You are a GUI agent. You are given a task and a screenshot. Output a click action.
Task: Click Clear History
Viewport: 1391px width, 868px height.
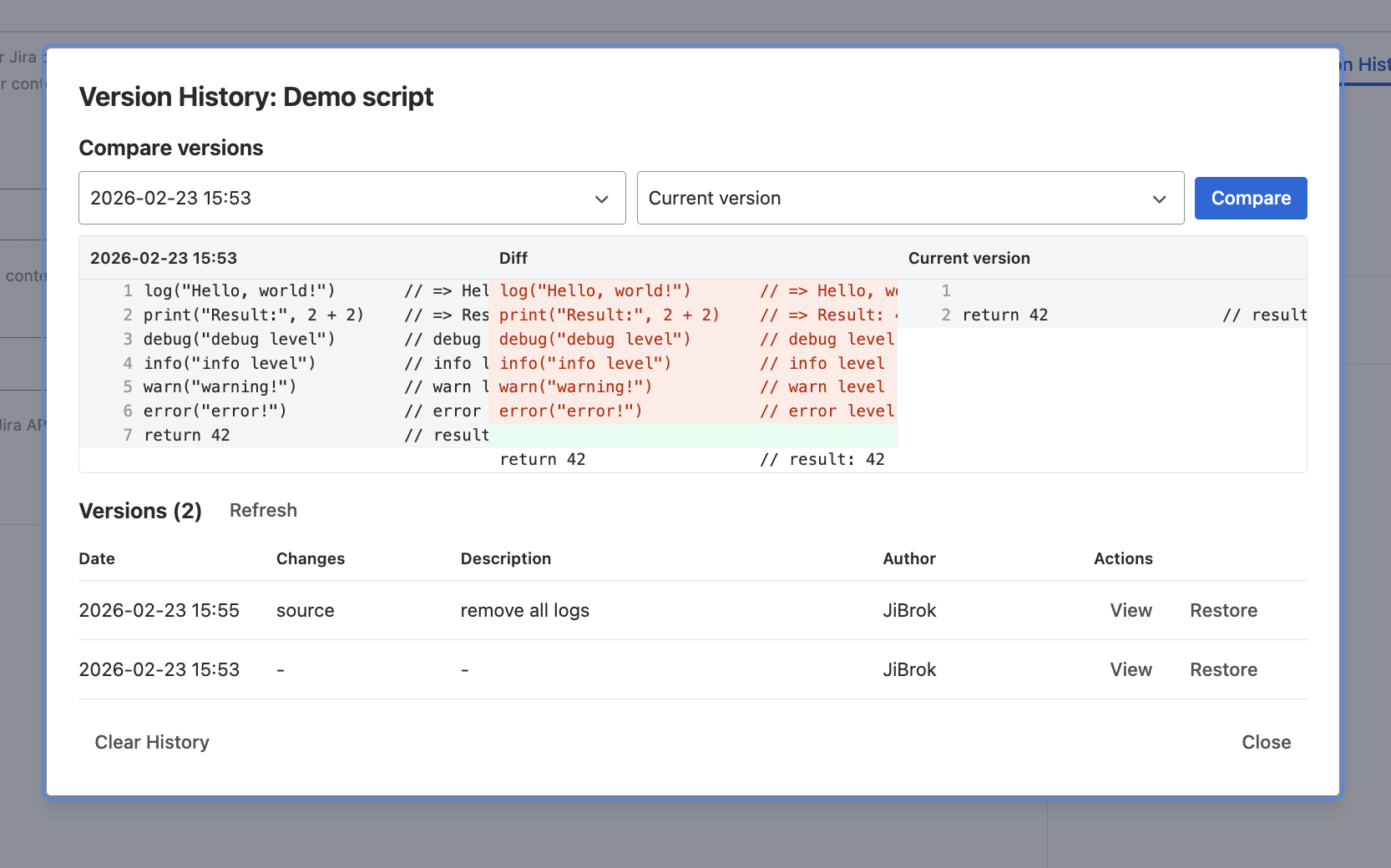click(x=152, y=742)
